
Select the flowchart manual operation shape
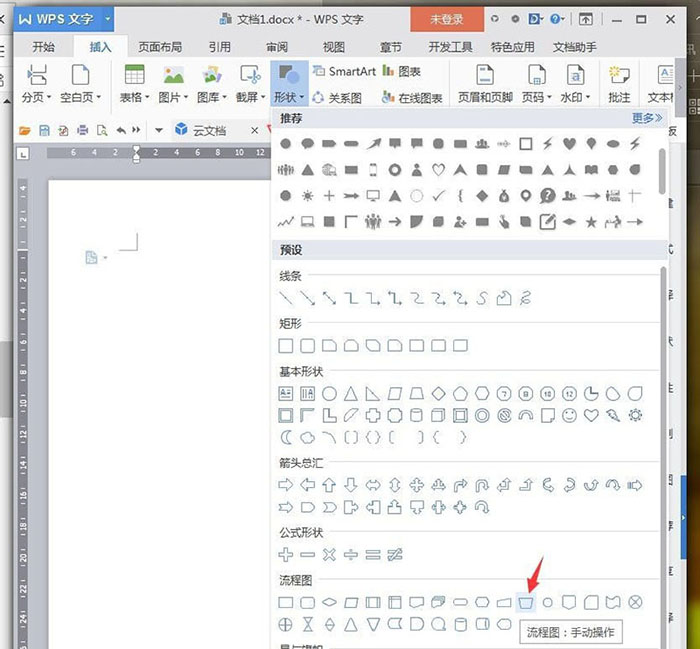click(x=525, y=603)
